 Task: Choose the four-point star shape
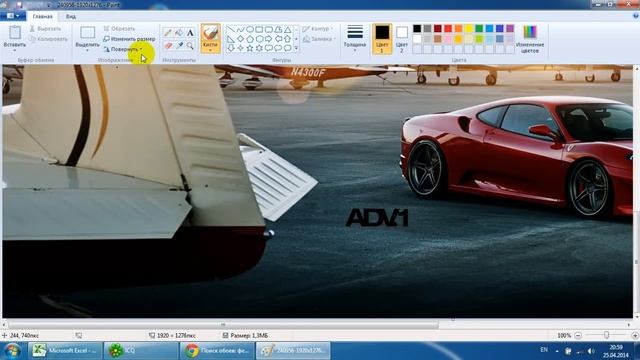(x=240, y=48)
